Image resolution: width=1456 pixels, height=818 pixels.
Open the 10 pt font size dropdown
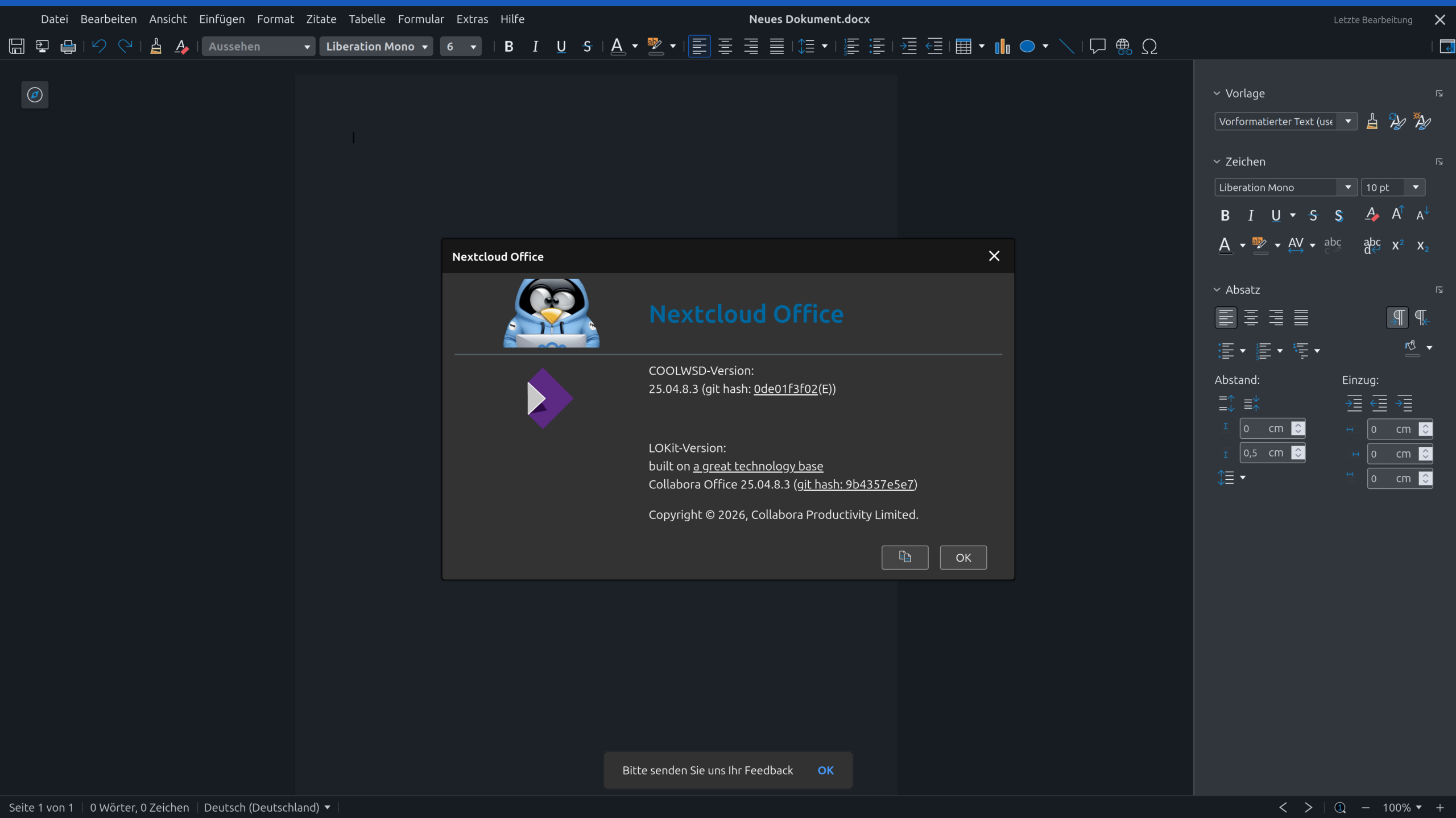(x=1415, y=188)
